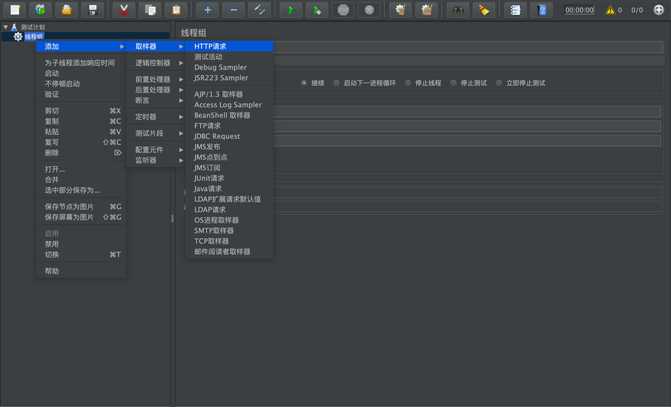671x407 pixels.
Task: Select the 停止线程 radio button
Action: pos(408,83)
